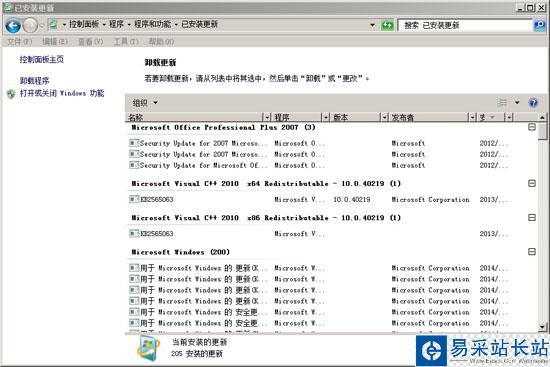
Task: Open the 帮助 menu
Action: (x=161, y=42)
